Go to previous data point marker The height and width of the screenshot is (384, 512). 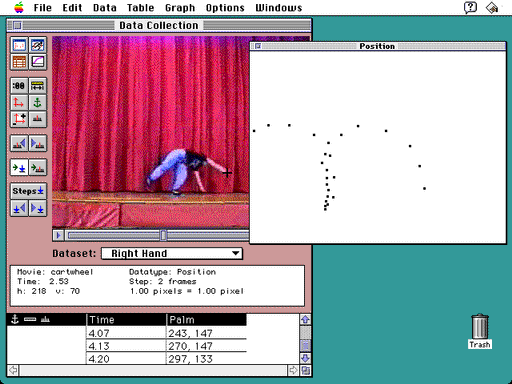19,143
